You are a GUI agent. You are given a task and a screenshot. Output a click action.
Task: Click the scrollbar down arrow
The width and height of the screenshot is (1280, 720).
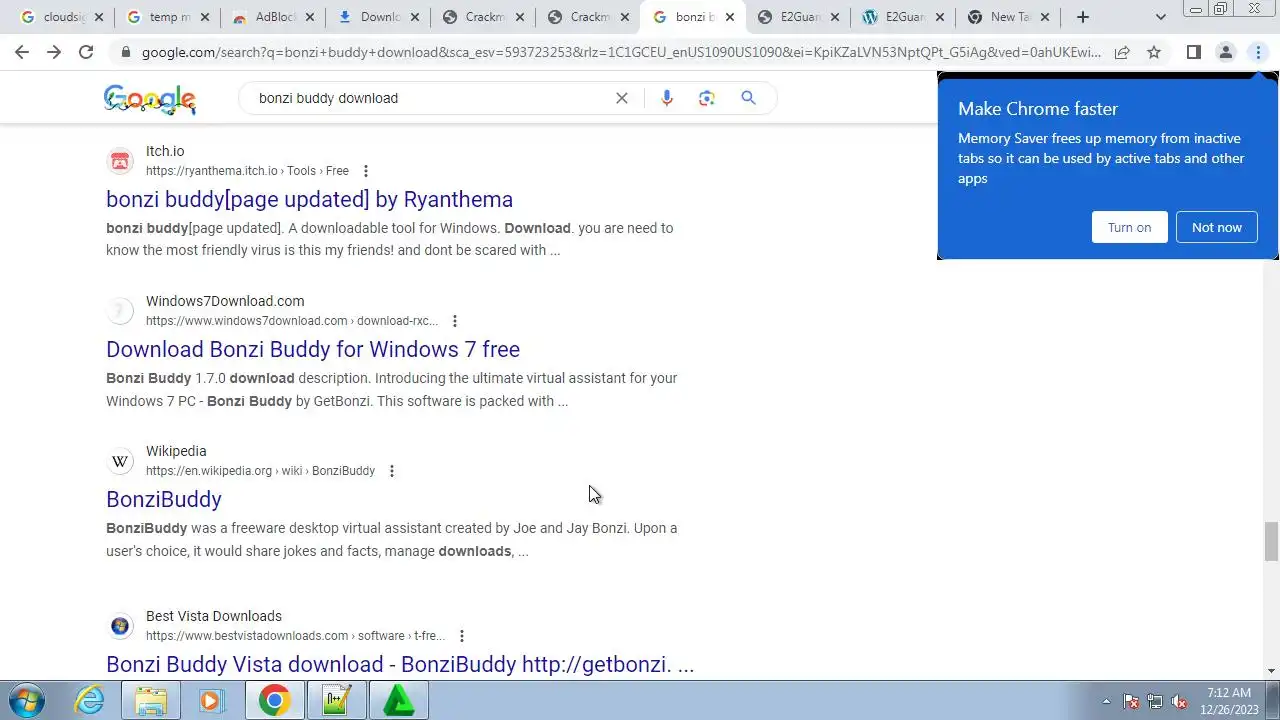coord(1271,671)
